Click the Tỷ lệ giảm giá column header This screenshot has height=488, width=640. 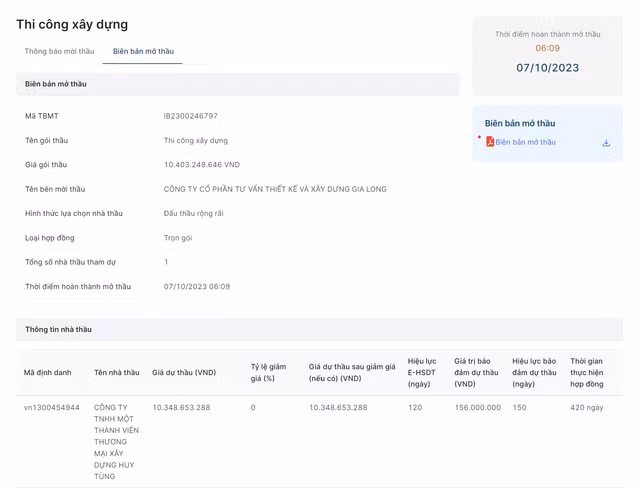tap(268, 373)
